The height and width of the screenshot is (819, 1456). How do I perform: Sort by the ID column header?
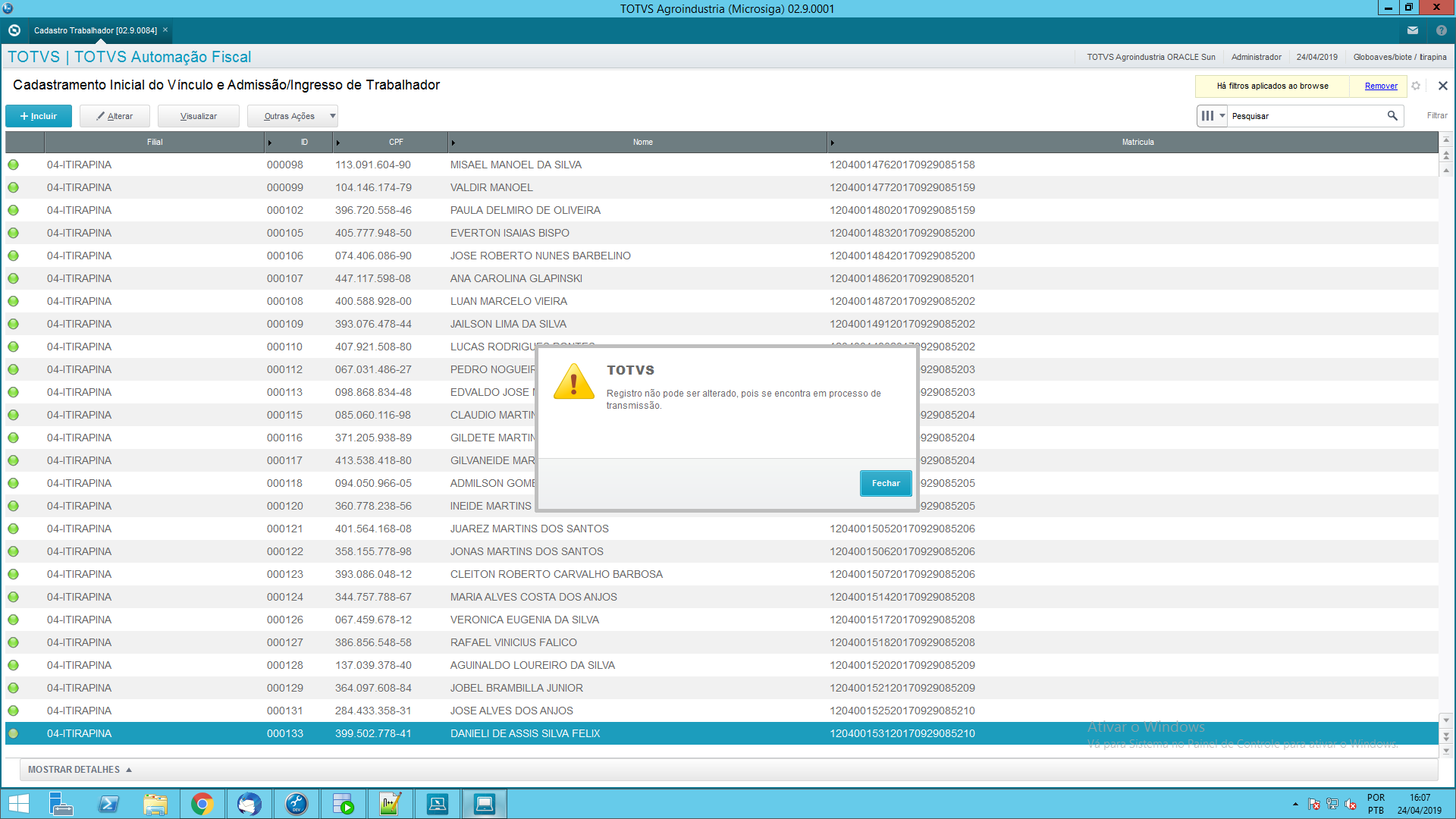[304, 142]
